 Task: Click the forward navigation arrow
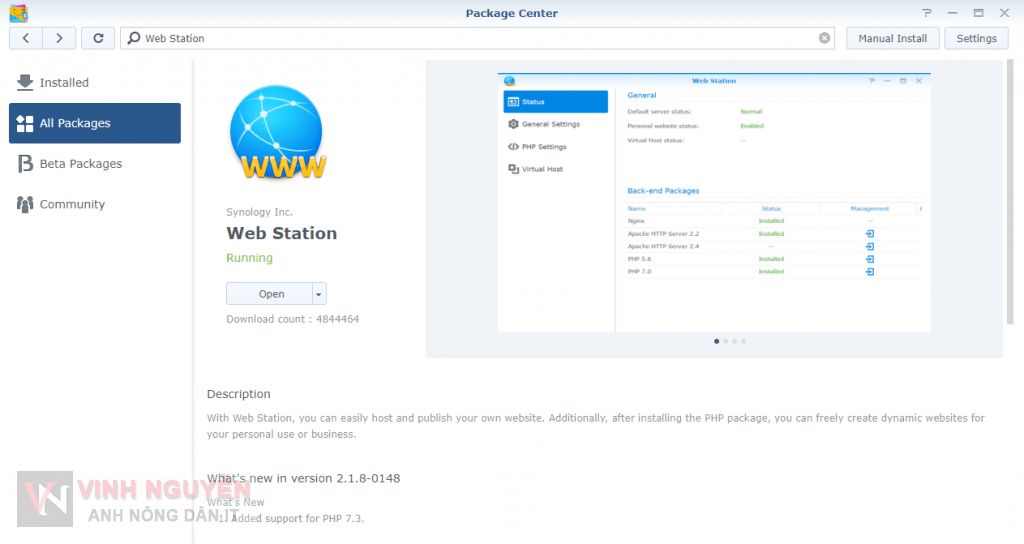pyautogui.click(x=59, y=38)
